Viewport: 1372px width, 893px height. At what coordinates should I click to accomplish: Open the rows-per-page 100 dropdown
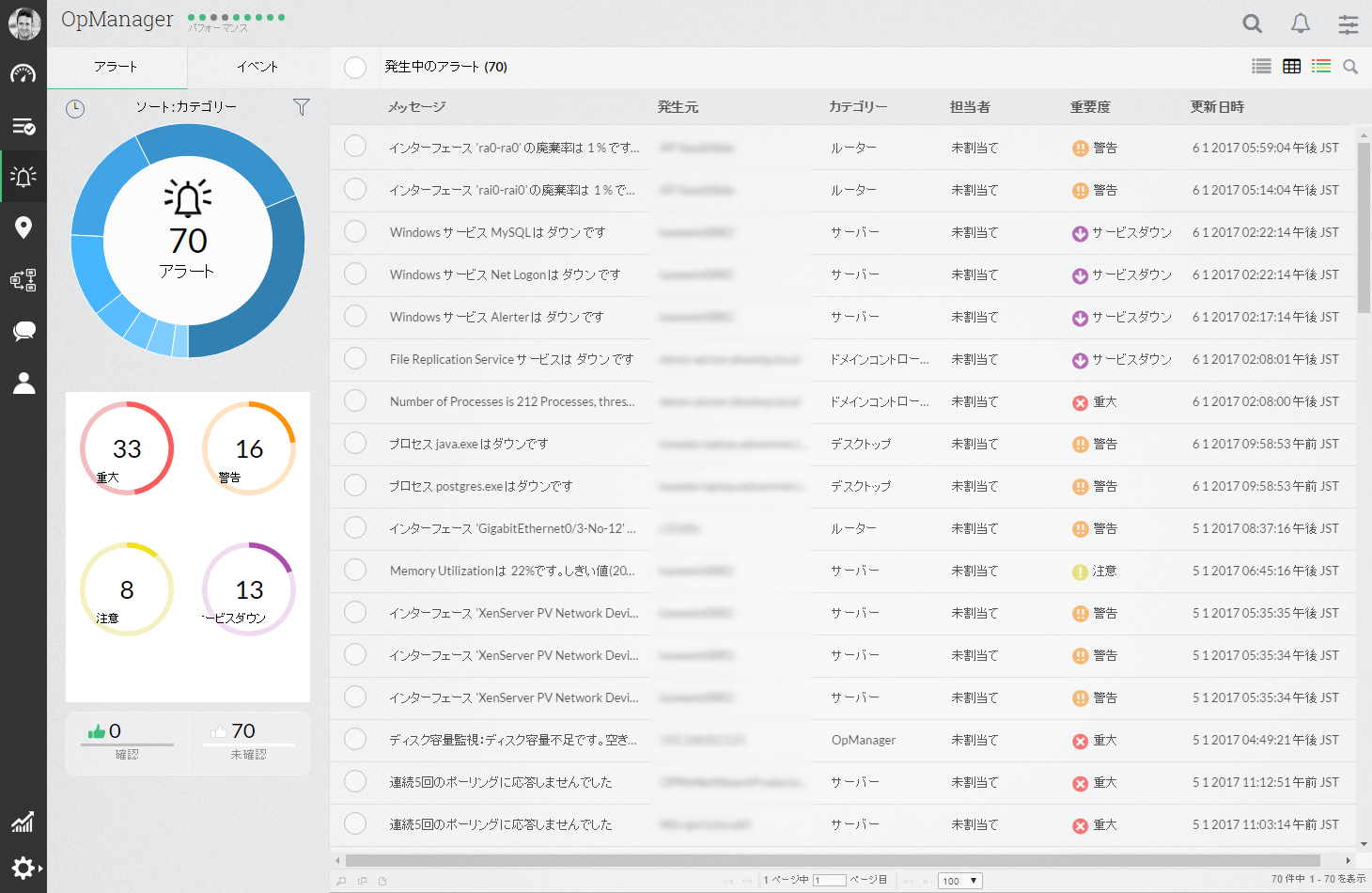[960, 881]
